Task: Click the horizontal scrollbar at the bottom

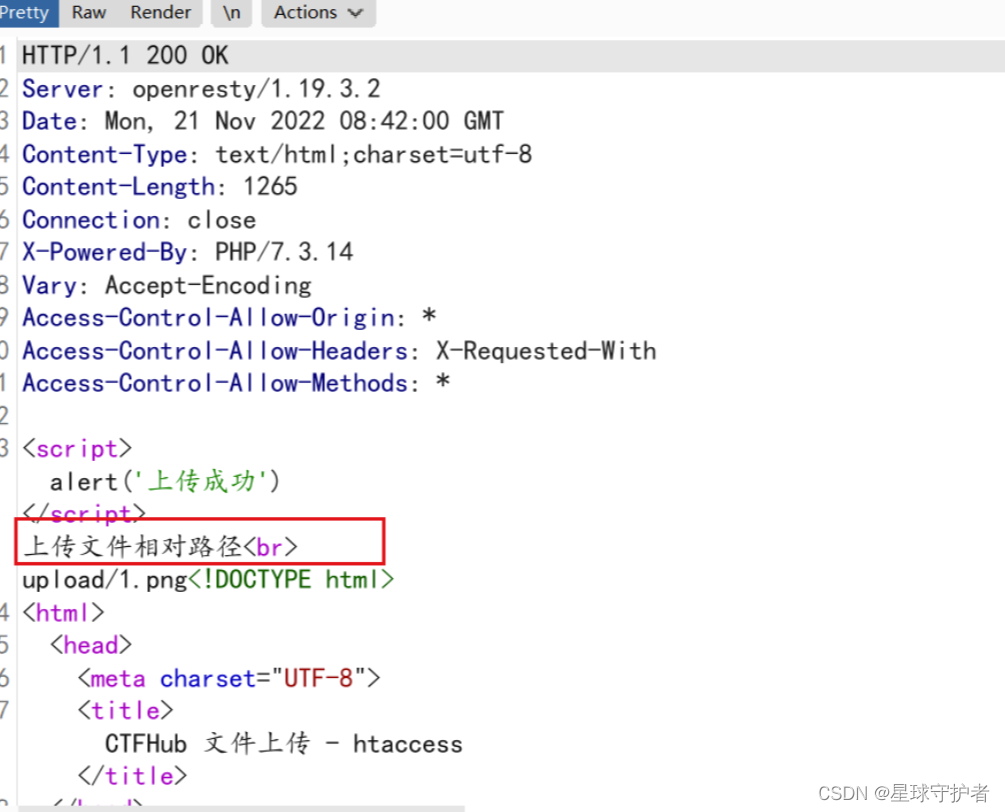Action: (x=241, y=808)
